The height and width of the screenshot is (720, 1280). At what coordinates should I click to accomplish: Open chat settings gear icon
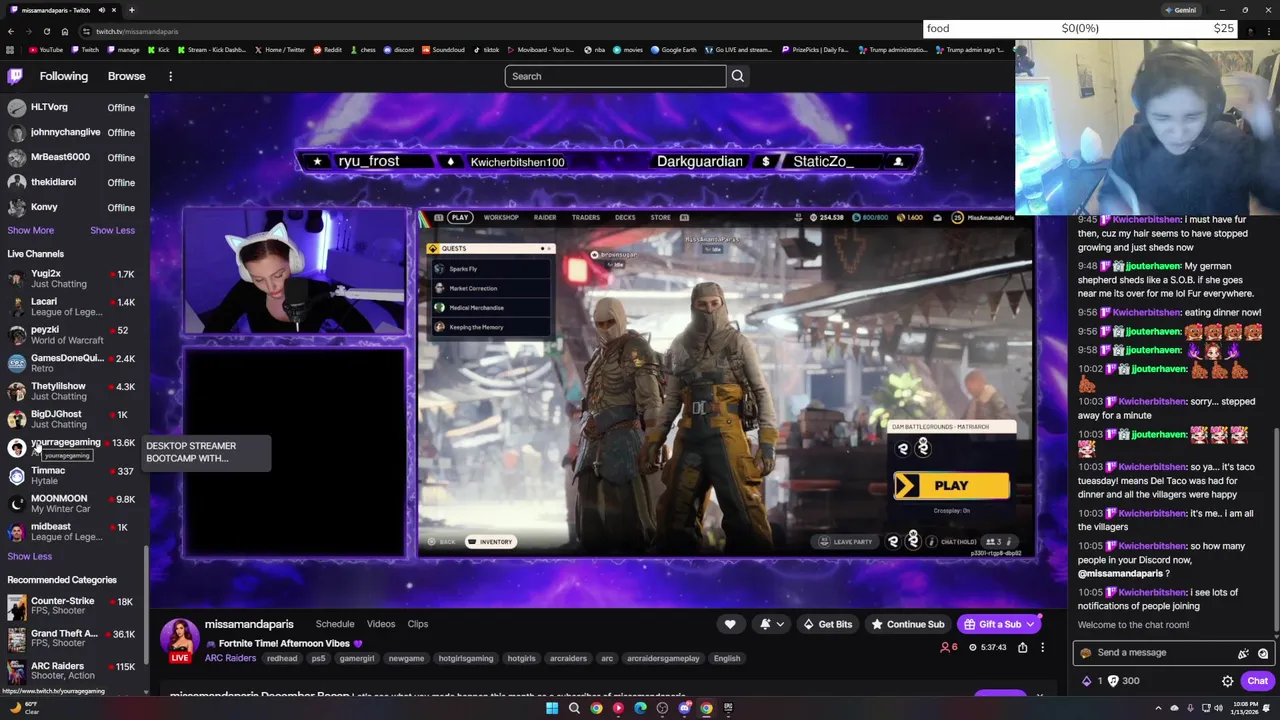point(1227,681)
